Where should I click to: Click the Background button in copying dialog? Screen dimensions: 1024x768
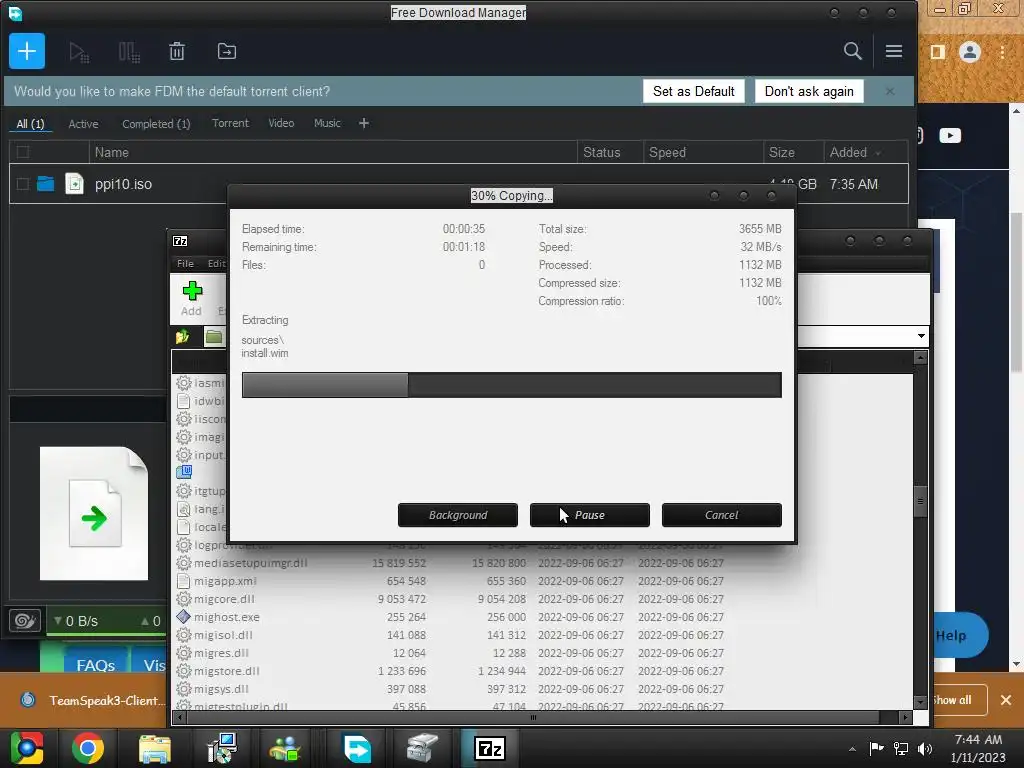(x=458, y=515)
